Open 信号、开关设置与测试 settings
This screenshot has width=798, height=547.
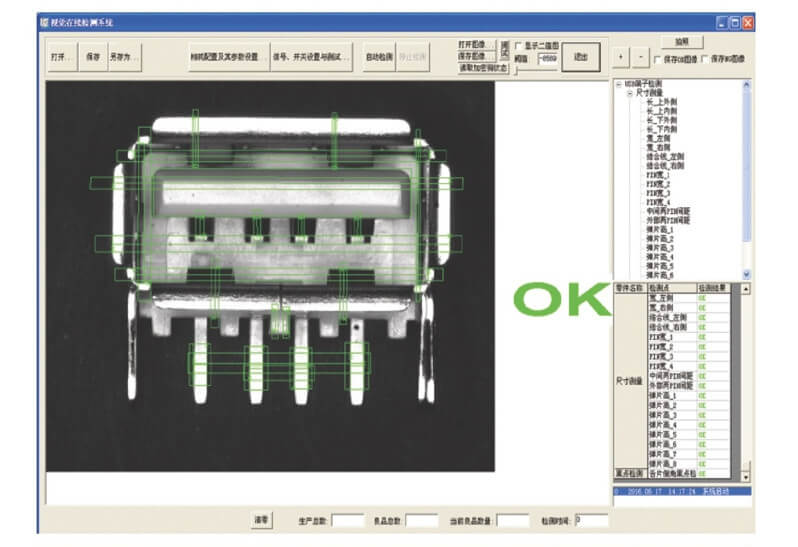pos(312,57)
